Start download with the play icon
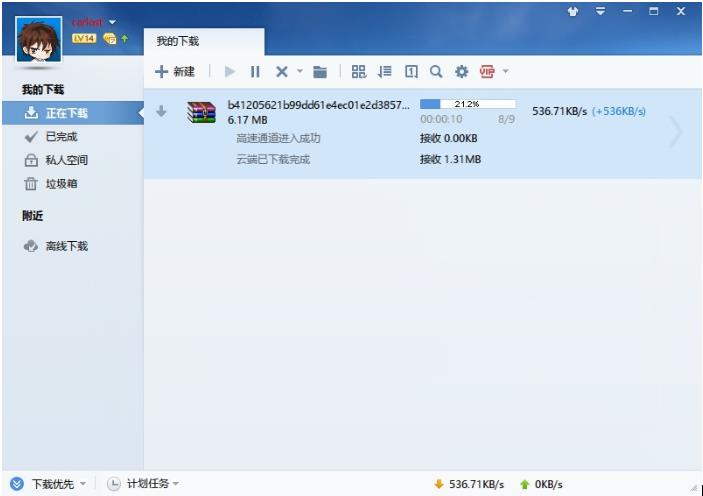The image size is (703, 496). point(230,72)
